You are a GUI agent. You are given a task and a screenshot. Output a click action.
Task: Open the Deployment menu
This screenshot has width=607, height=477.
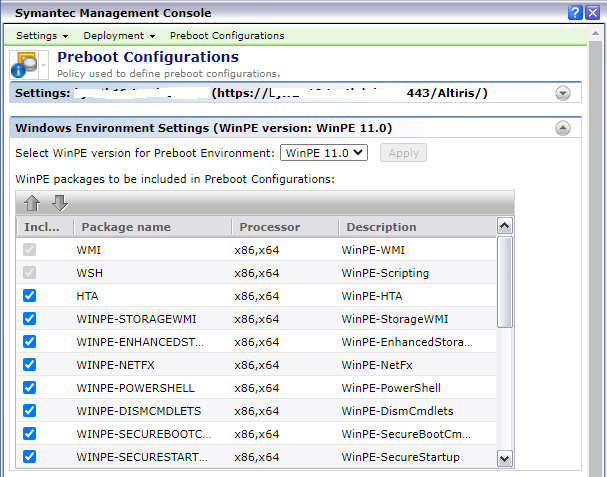(x=118, y=35)
